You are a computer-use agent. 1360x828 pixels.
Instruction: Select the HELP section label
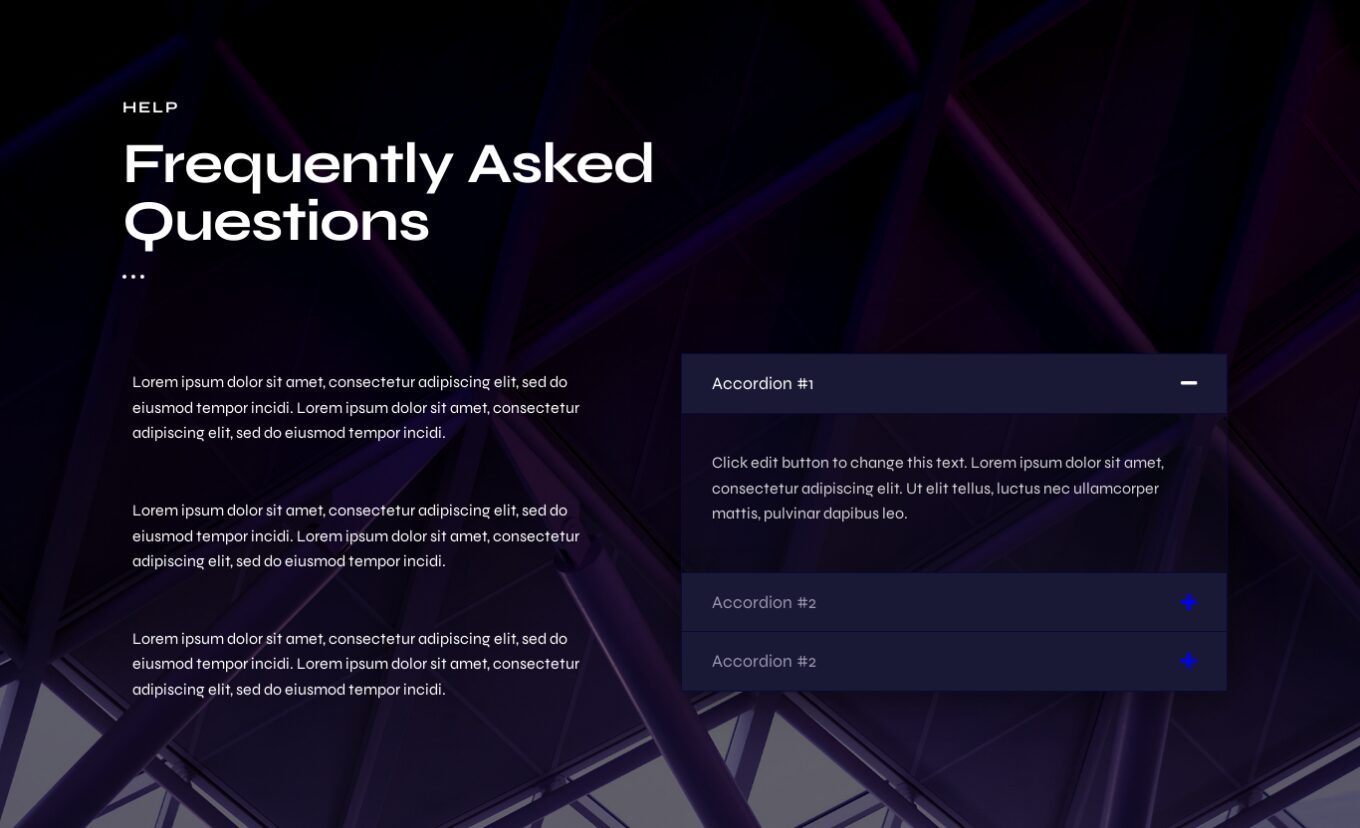[150, 107]
